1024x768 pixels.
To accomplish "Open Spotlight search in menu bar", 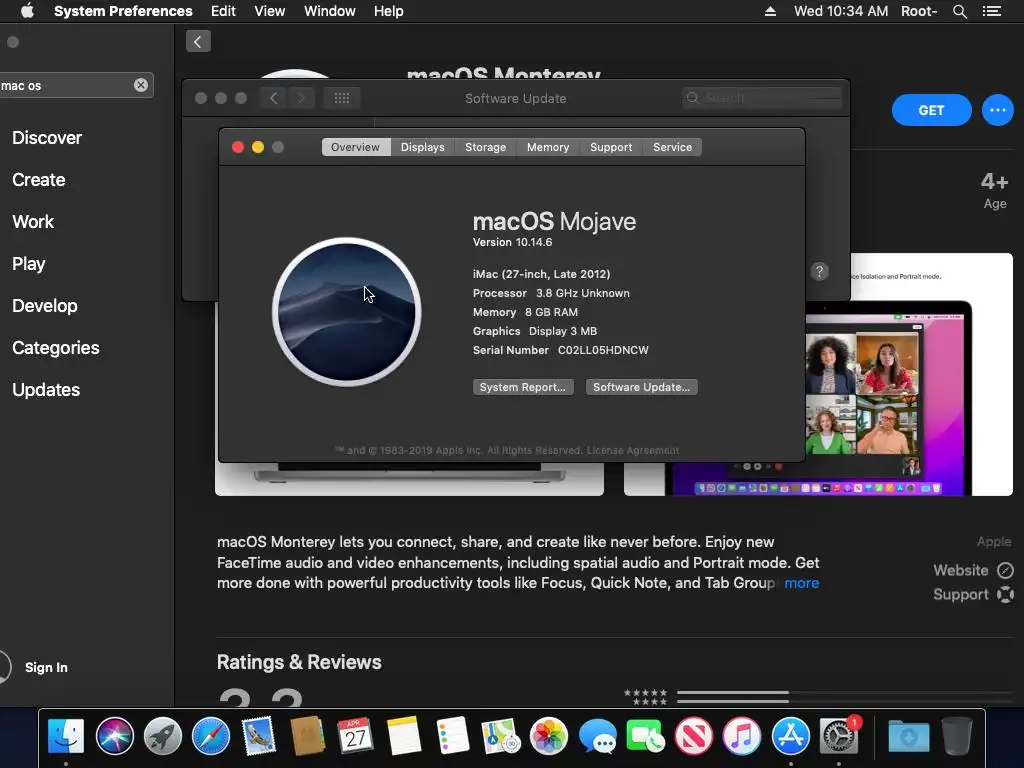I will pos(959,11).
